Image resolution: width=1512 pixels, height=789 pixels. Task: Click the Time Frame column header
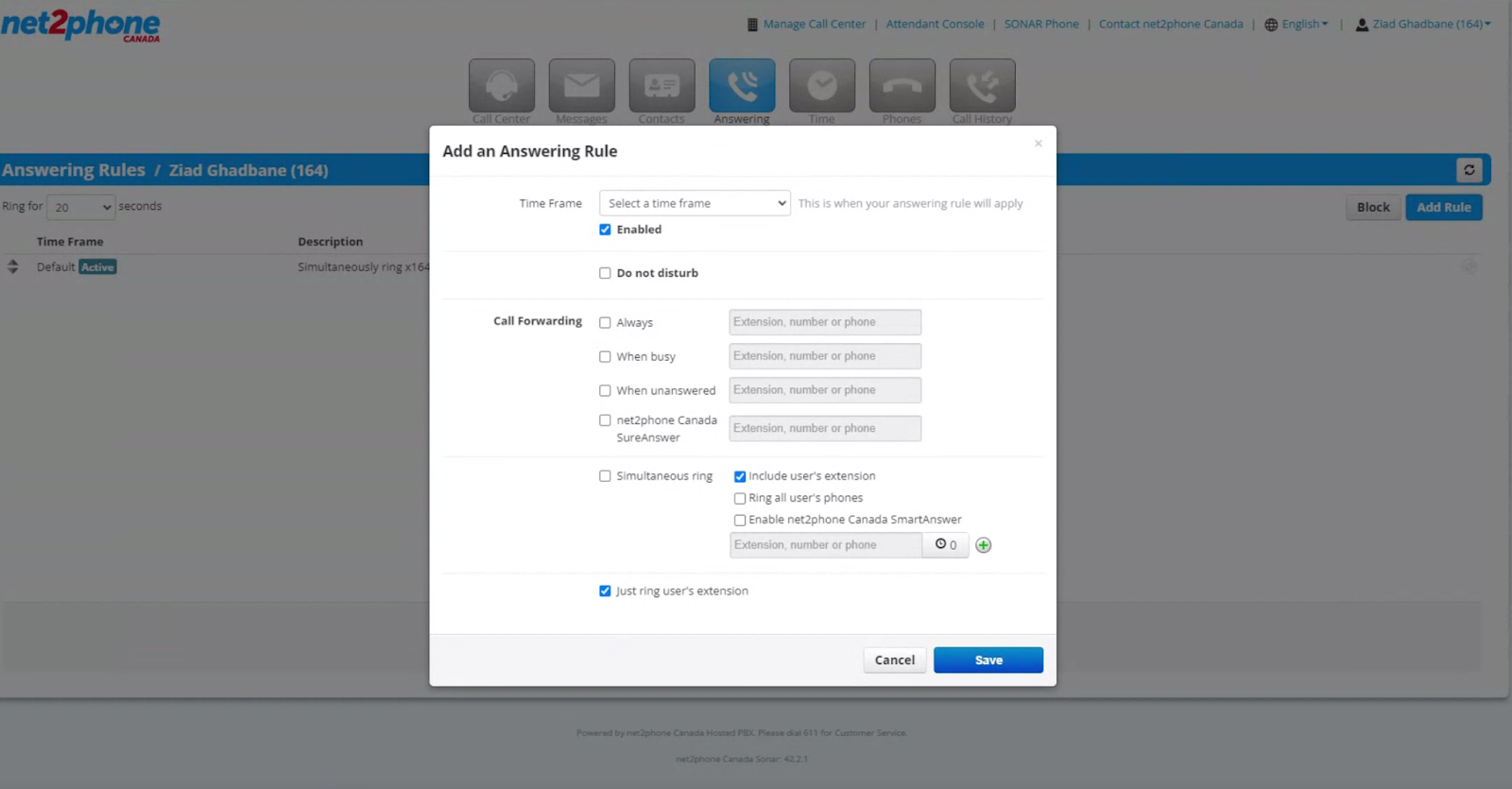pos(70,242)
